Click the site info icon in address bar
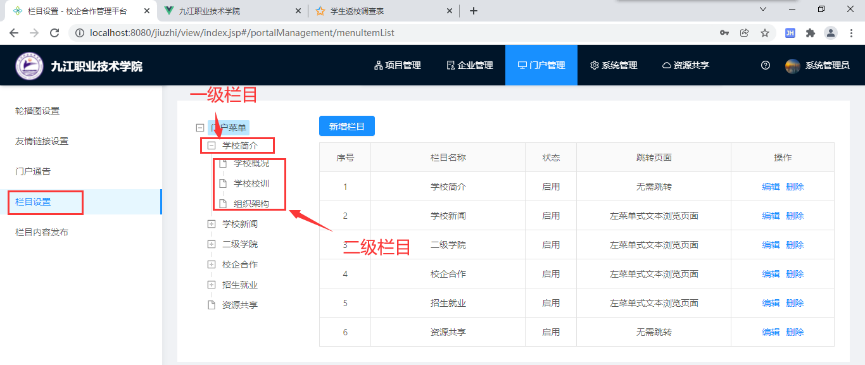 (80, 33)
